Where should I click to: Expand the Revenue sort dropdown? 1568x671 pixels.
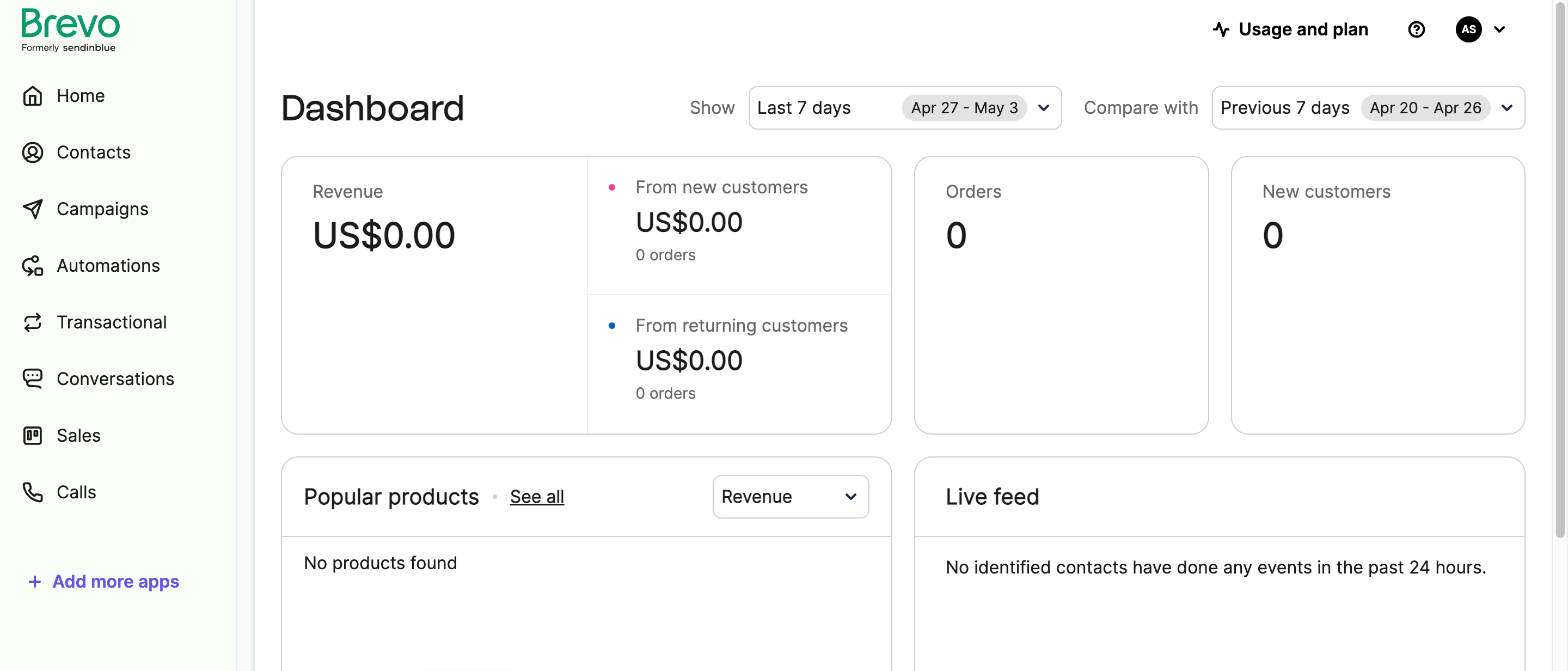coord(790,497)
